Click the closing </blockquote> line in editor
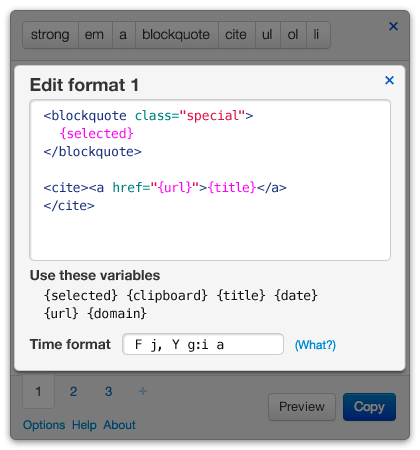The height and width of the screenshot is (450, 420). [93, 152]
